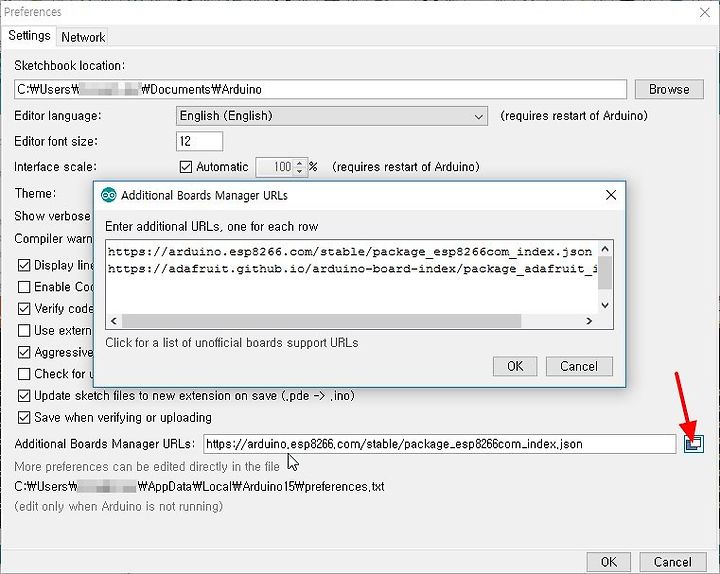The width and height of the screenshot is (720, 574).
Task: Switch to the Network tab
Action: click(83, 37)
